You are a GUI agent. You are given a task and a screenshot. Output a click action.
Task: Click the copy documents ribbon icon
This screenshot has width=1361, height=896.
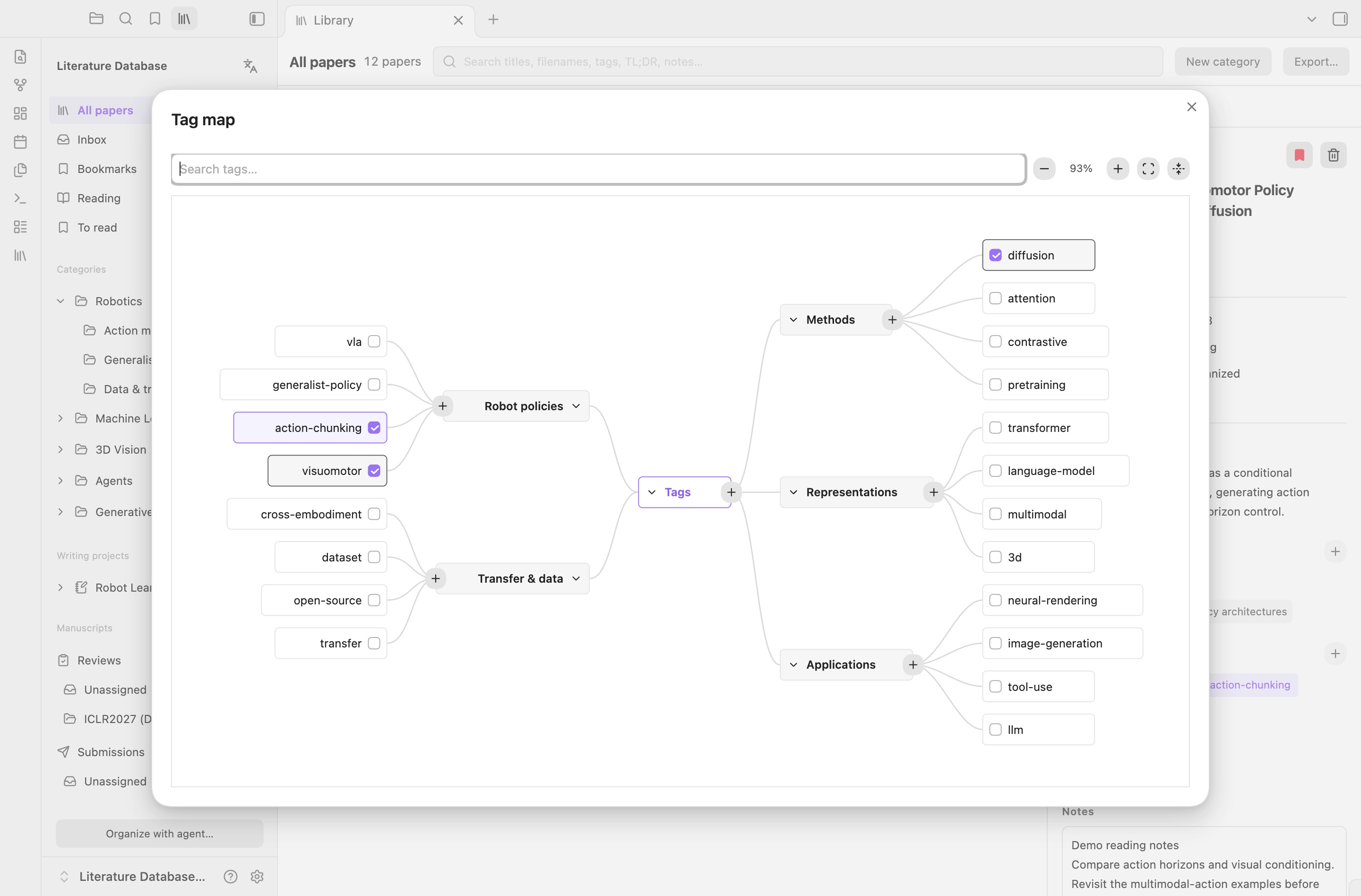tap(20, 170)
